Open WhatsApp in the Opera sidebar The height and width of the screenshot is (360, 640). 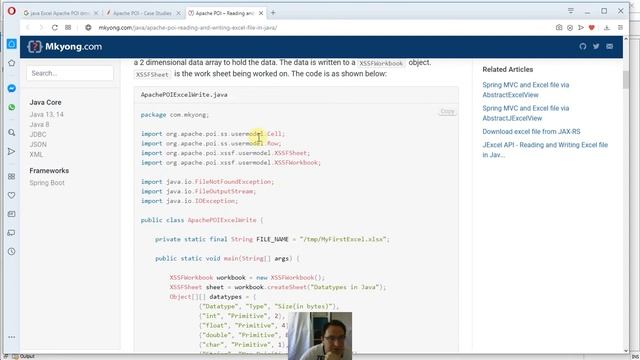click(x=12, y=107)
